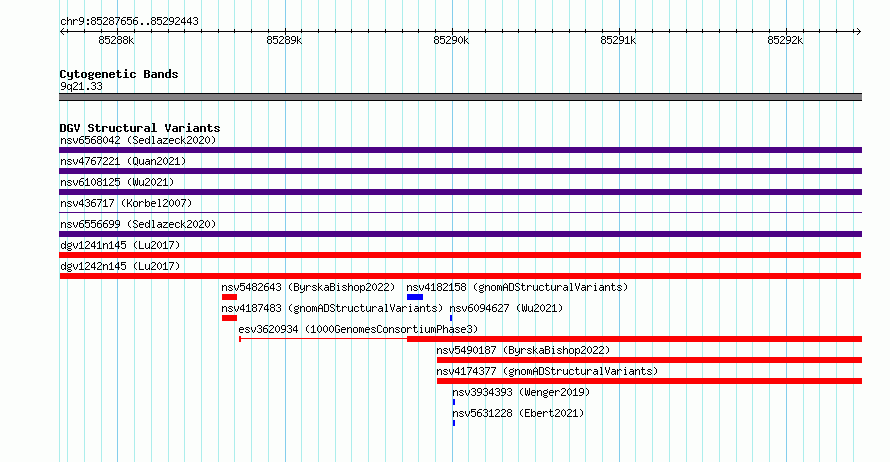Viewport: 890px width, 462px height.
Task: Click the thin purple line under nsv436717
Action: coord(460,213)
